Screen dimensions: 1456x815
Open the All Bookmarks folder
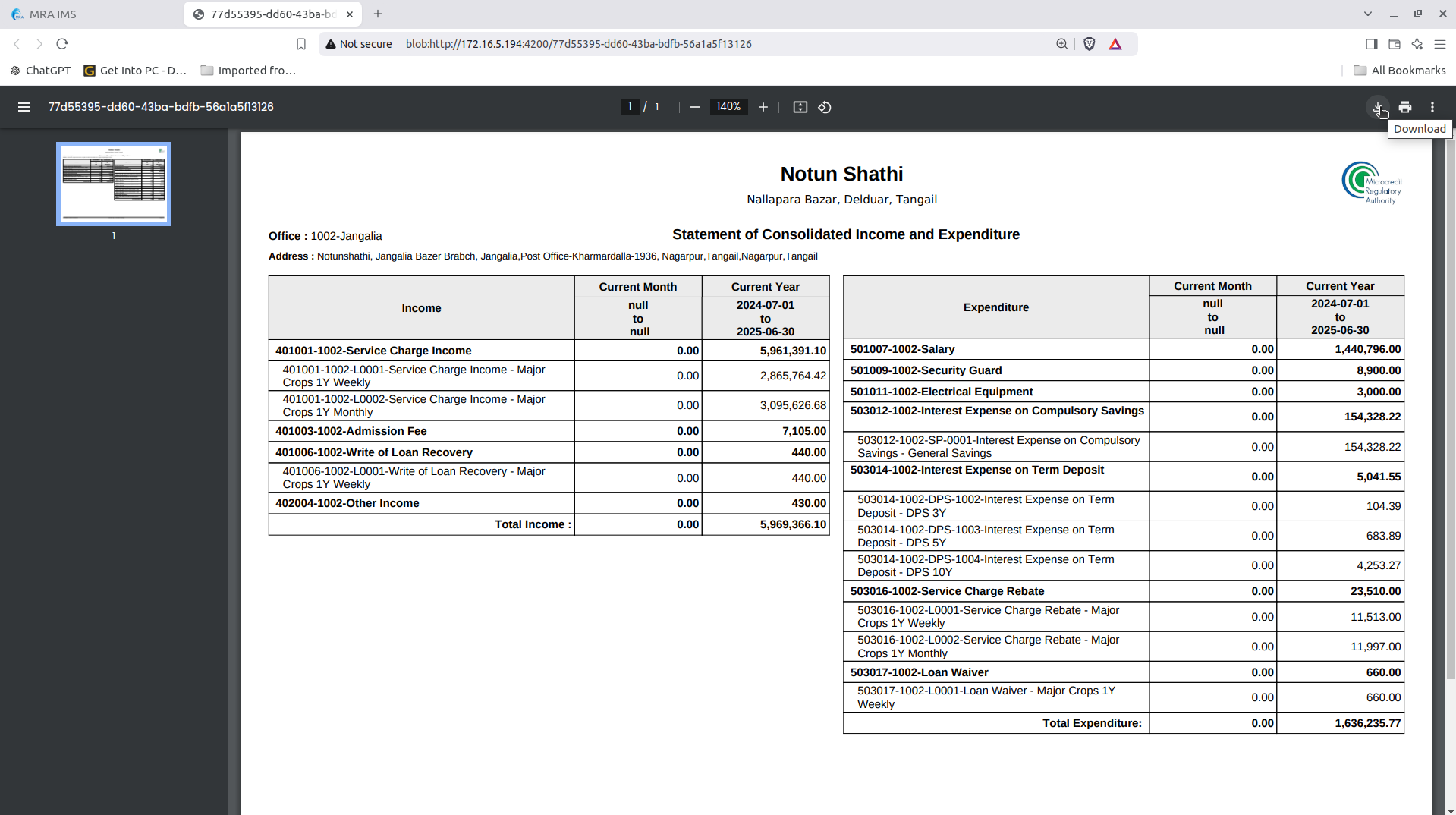click(1400, 71)
